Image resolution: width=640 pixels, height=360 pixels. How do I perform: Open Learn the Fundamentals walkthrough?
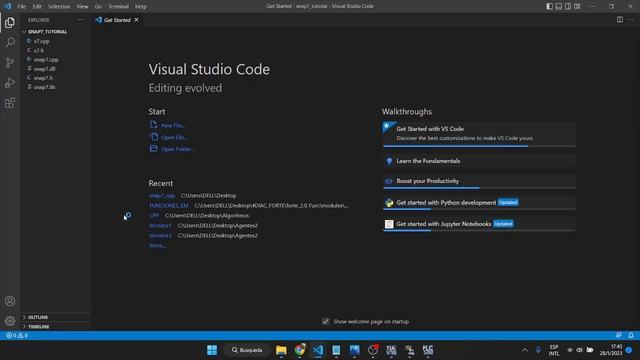[x=479, y=161]
